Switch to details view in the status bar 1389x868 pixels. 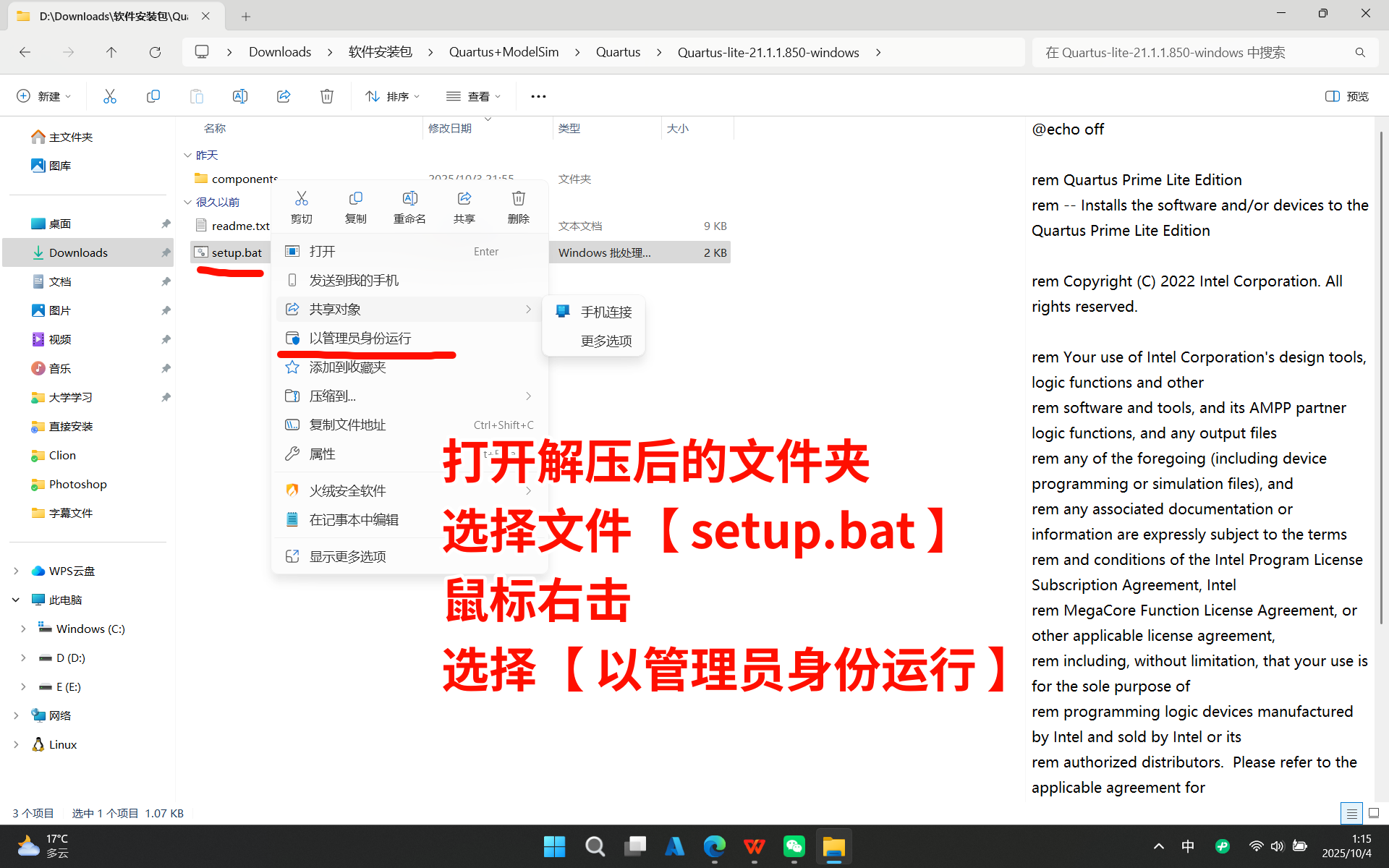point(1351,813)
